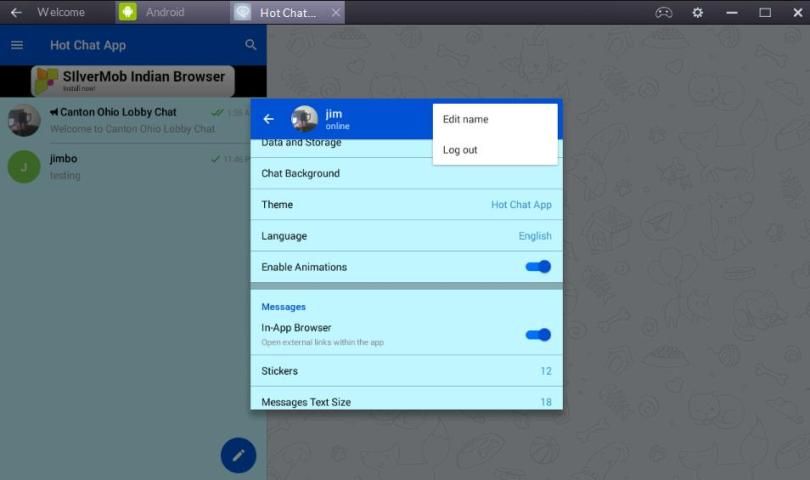Tap the compose pencil floating button
810x480 pixels.
coord(238,455)
